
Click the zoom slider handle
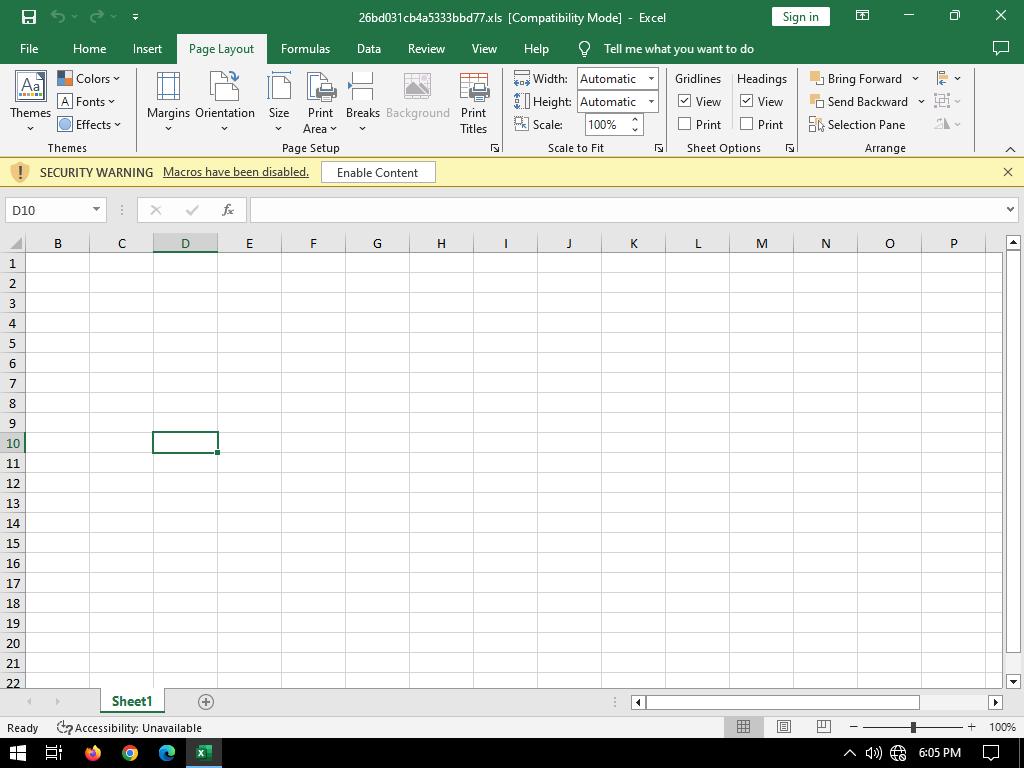tap(912, 727)
